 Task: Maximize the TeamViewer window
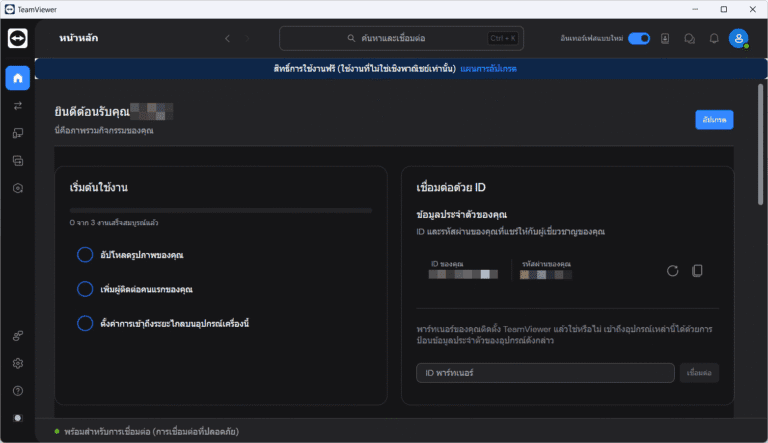point(723,9)
